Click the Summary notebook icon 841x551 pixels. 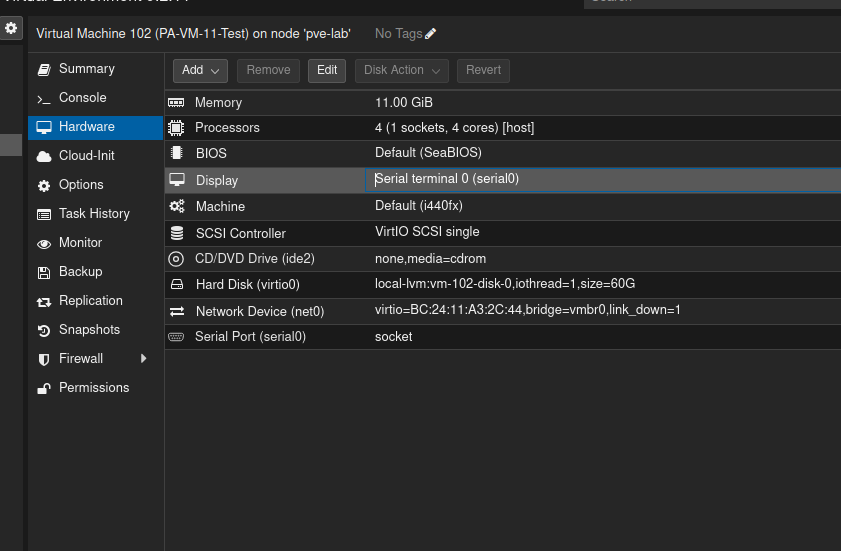(x=44, y=69)
